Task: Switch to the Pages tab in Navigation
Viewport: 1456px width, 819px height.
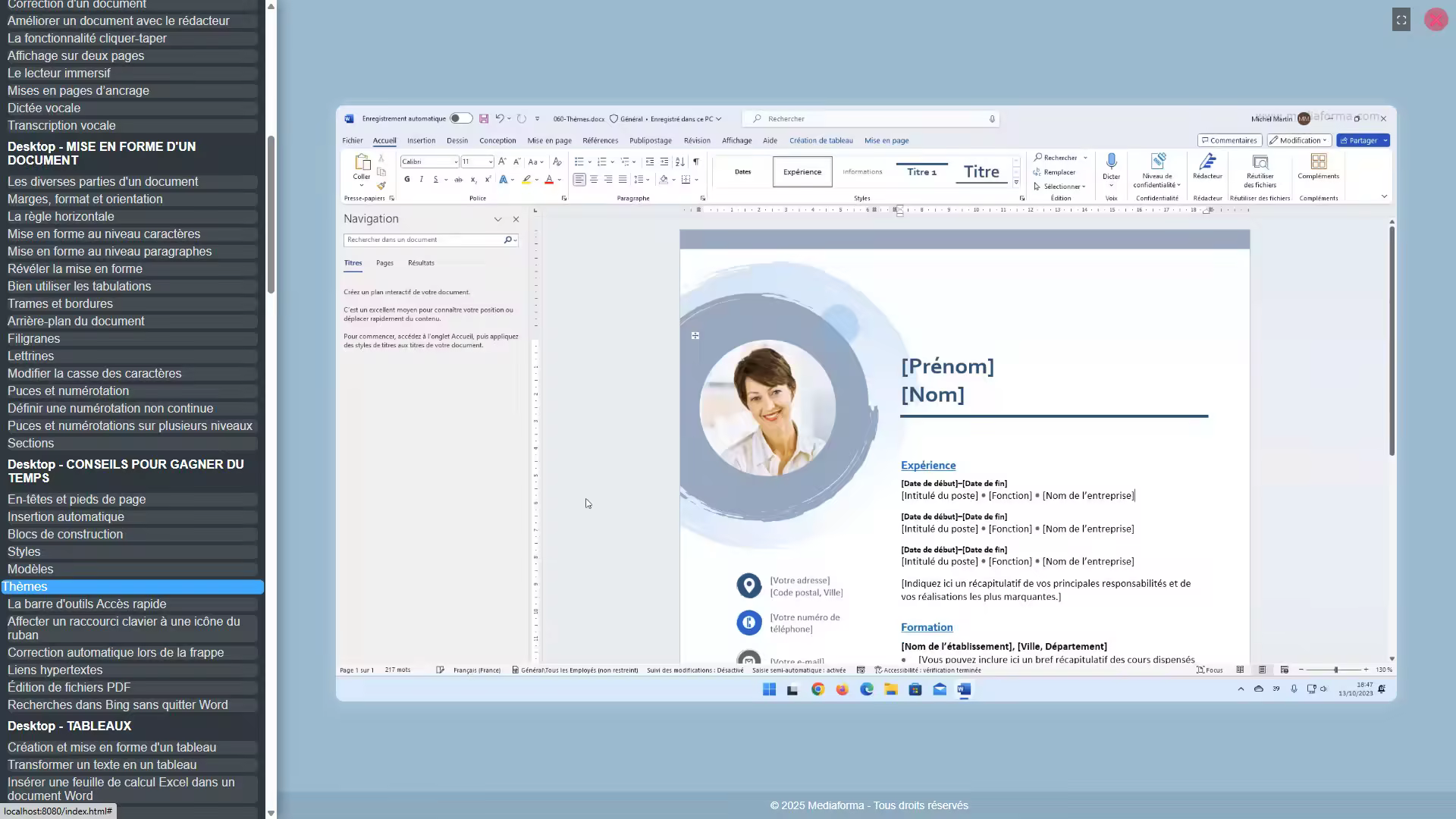Action: [384, 263]
